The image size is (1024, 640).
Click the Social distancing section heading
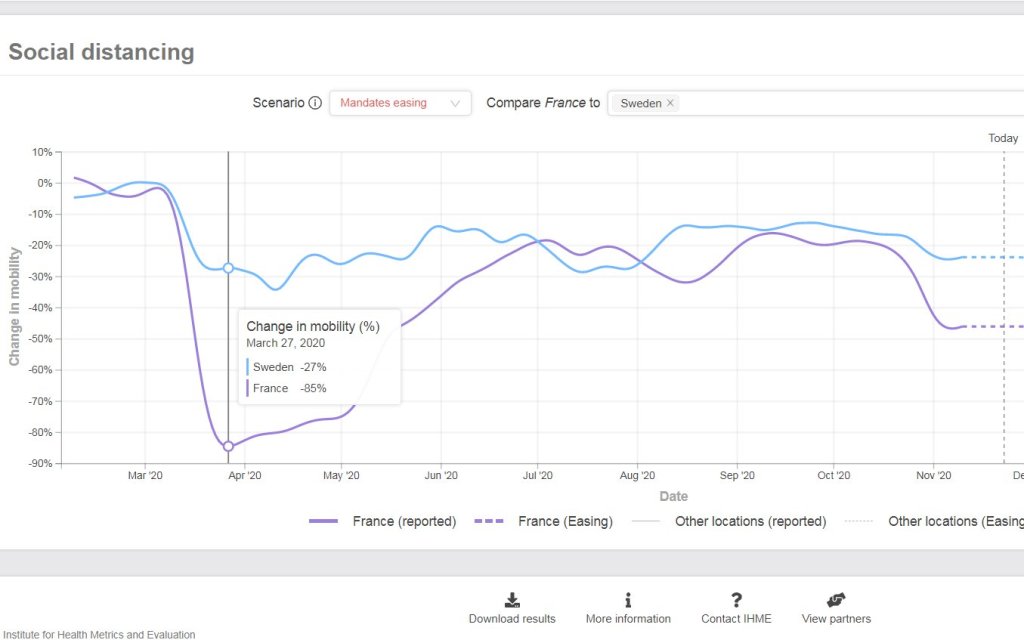pyautogui.click(x=101, y=52)
